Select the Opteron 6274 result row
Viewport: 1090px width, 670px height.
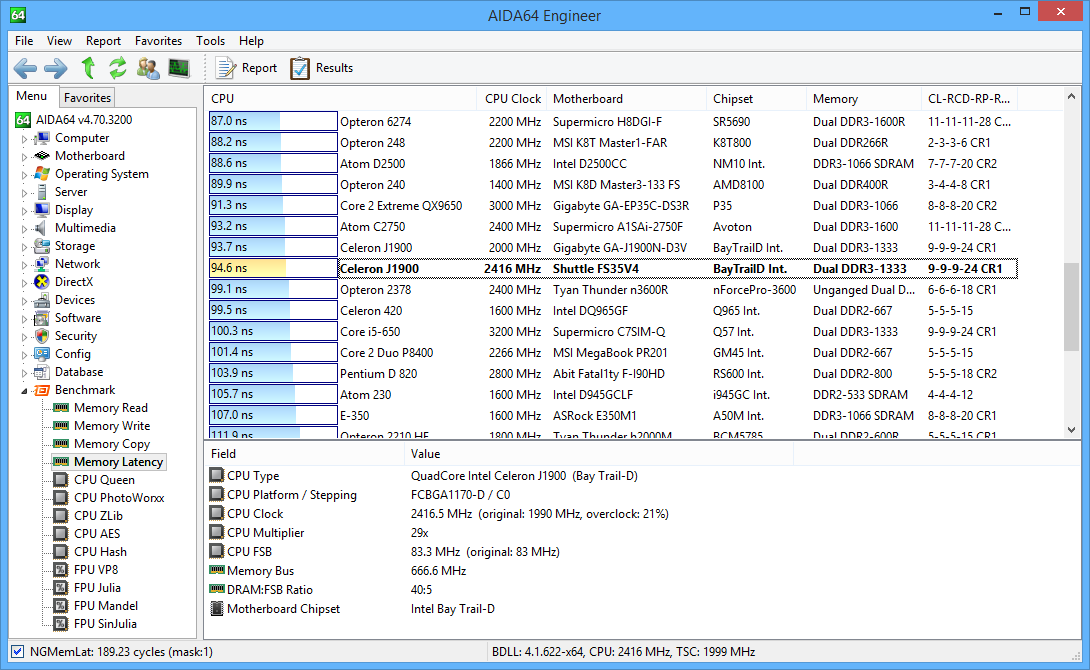coord(613,122)
